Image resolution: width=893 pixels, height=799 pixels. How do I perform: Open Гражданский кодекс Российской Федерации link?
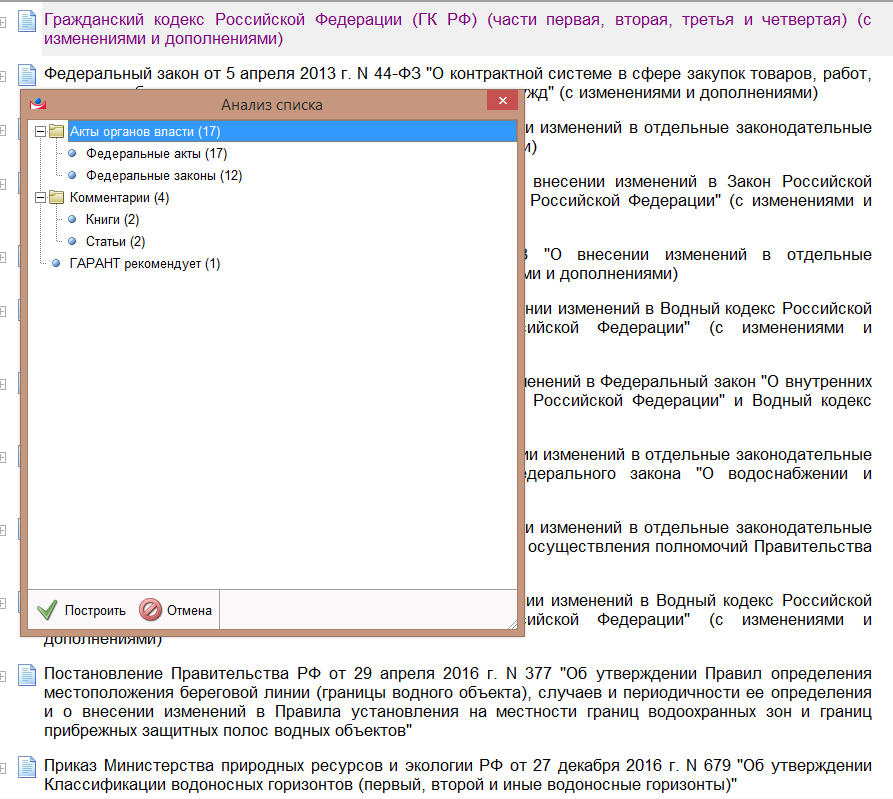point(457,29)
